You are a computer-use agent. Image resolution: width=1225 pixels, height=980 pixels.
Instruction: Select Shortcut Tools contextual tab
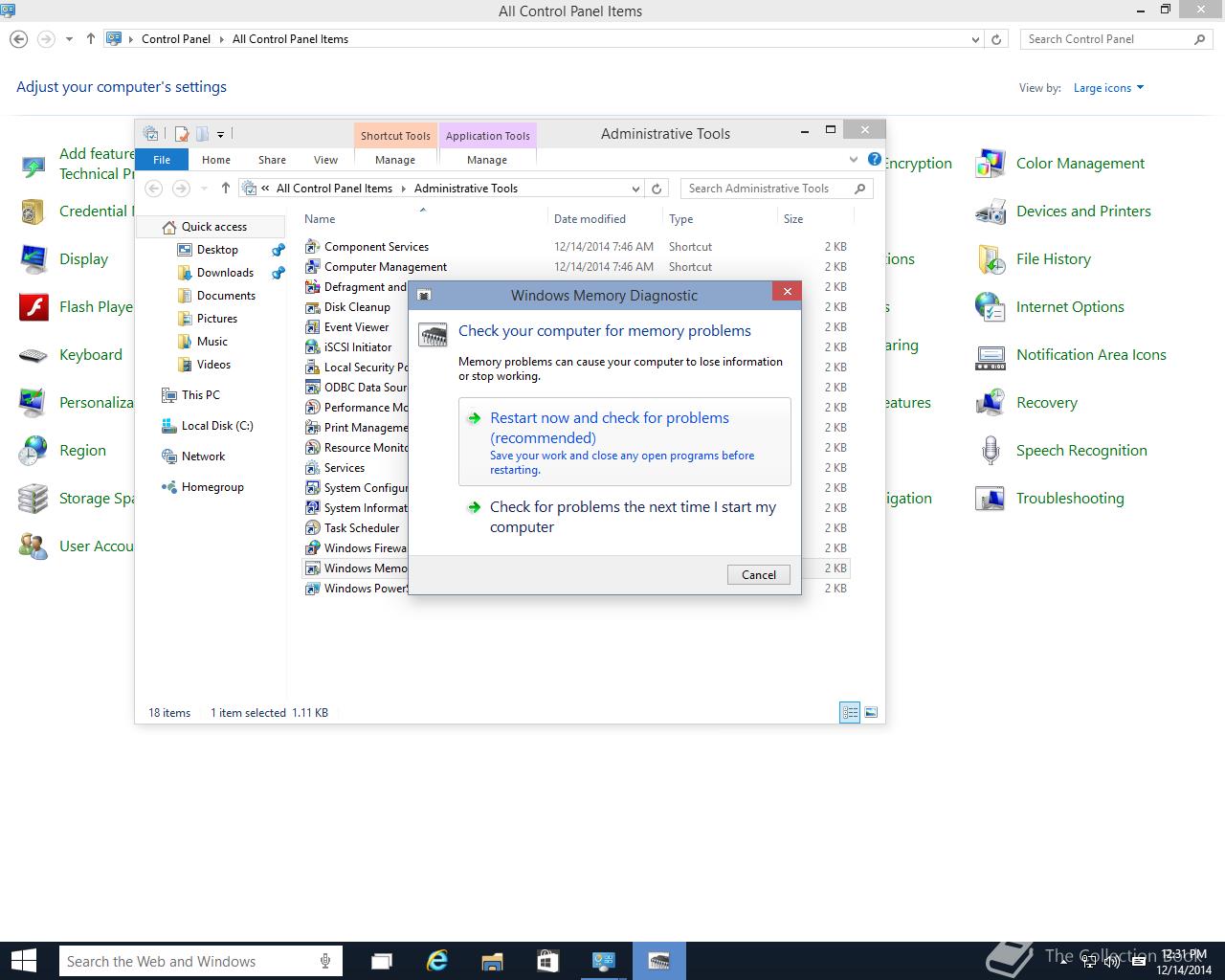pos(395,135)
